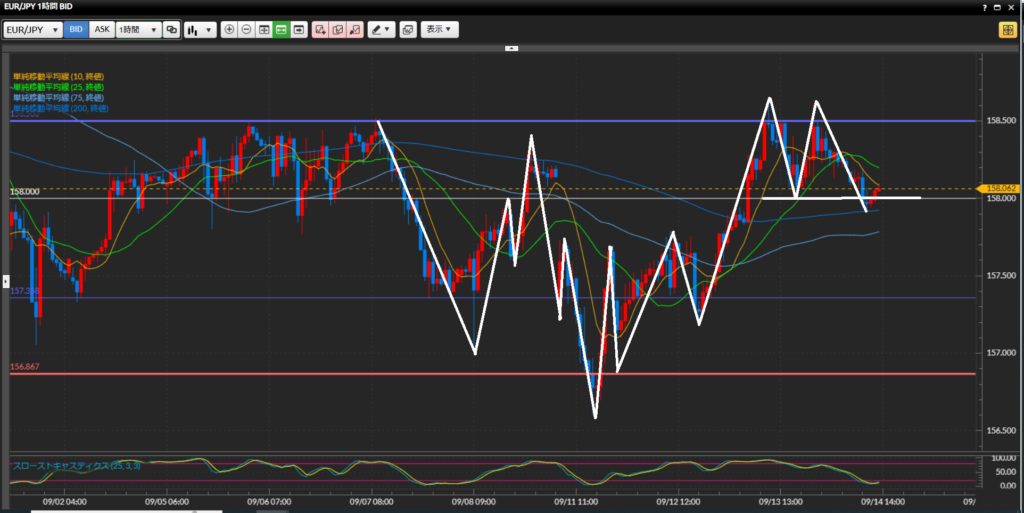Open the 1時間 timeframe dropdown
Viewport: 1024px width, 513px height.
[x=138, y=30]
